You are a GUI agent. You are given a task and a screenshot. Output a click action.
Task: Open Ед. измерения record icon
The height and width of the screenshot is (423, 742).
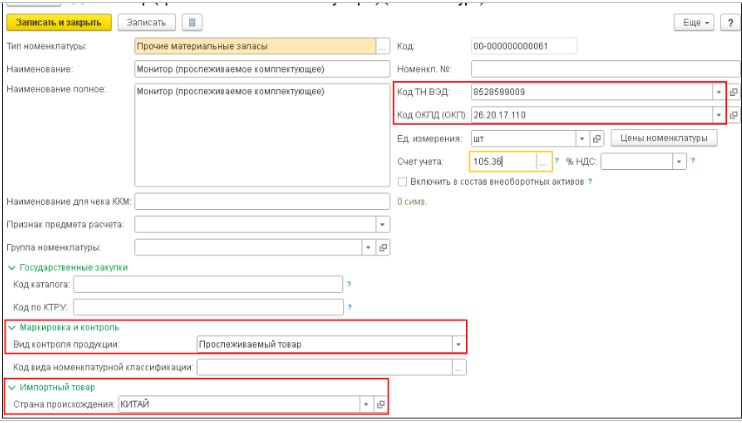point(598,138)
